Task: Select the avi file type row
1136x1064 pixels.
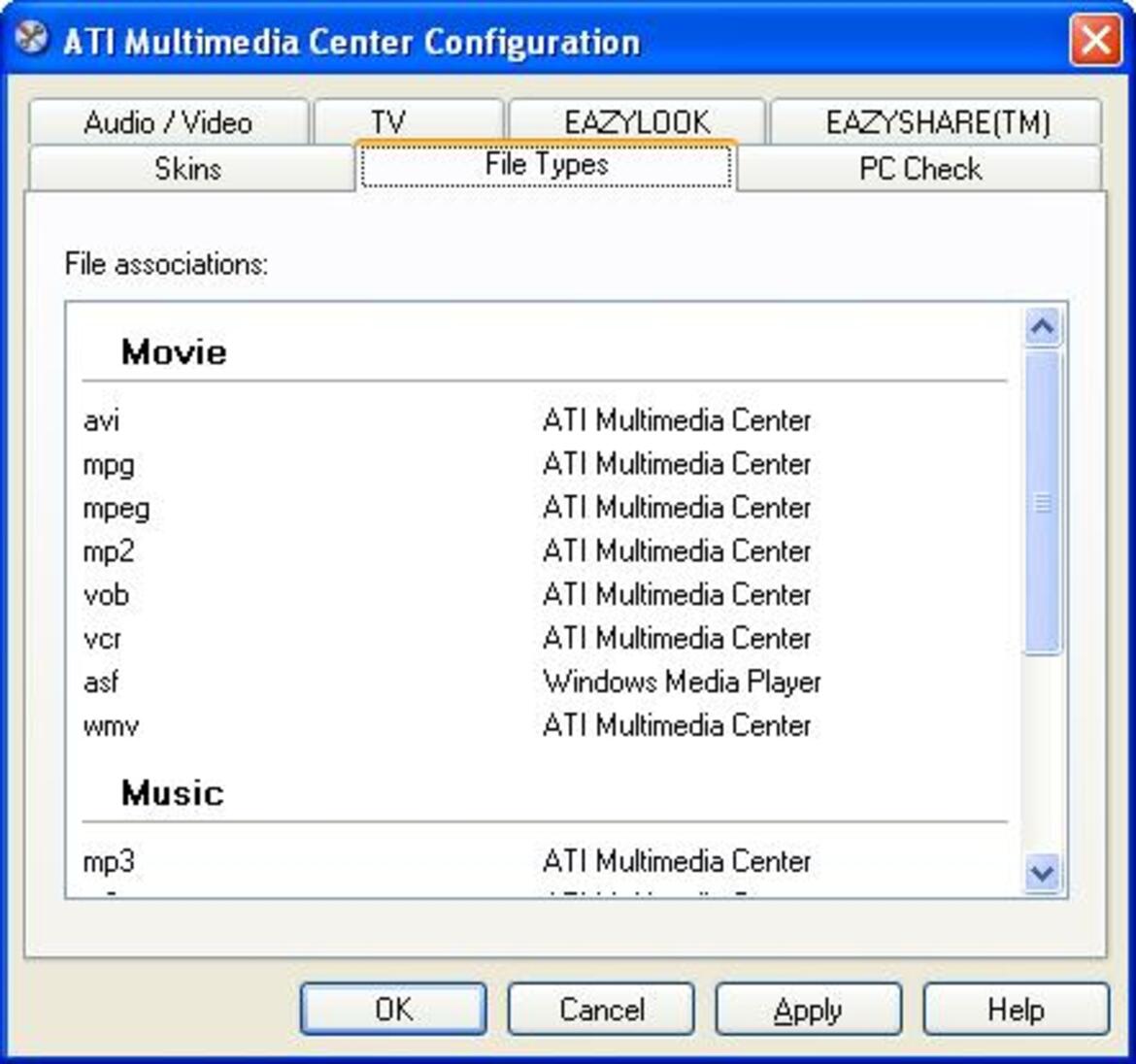Action: 545,420
